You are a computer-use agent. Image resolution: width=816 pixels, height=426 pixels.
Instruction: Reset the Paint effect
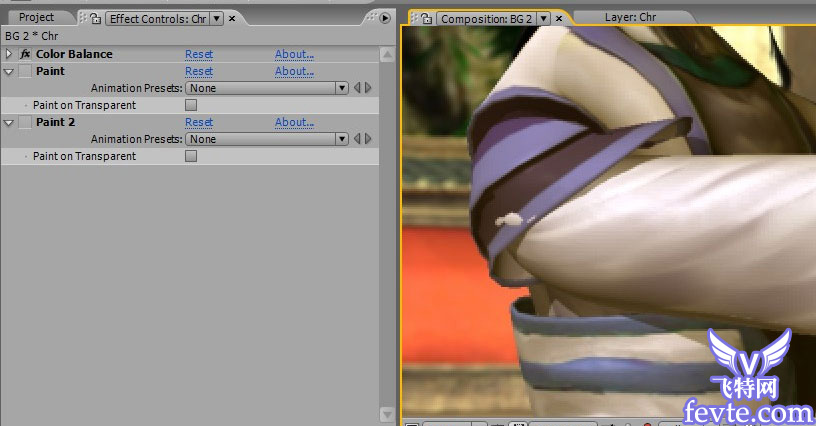click(199, 71)
